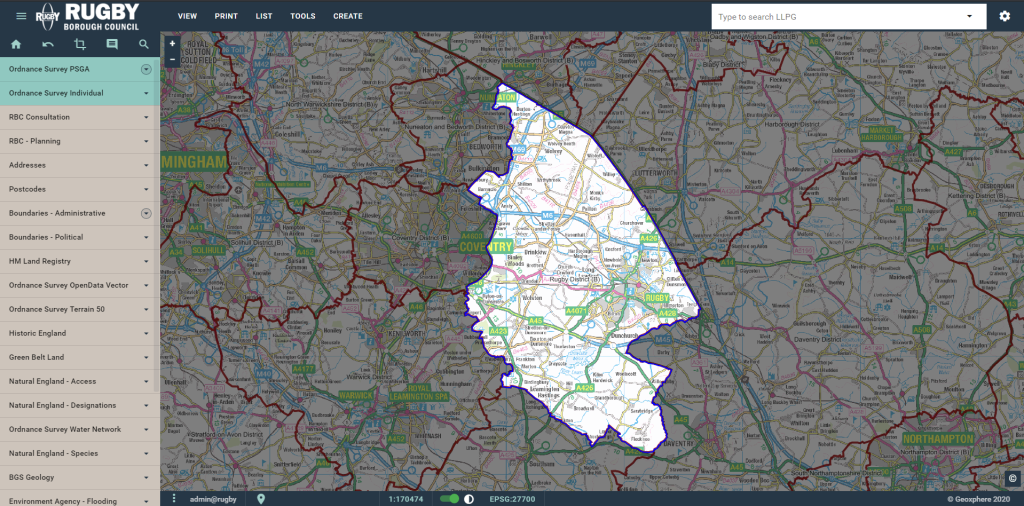Click the NORTHAMPTON label on the map

(x=938, y=439)
